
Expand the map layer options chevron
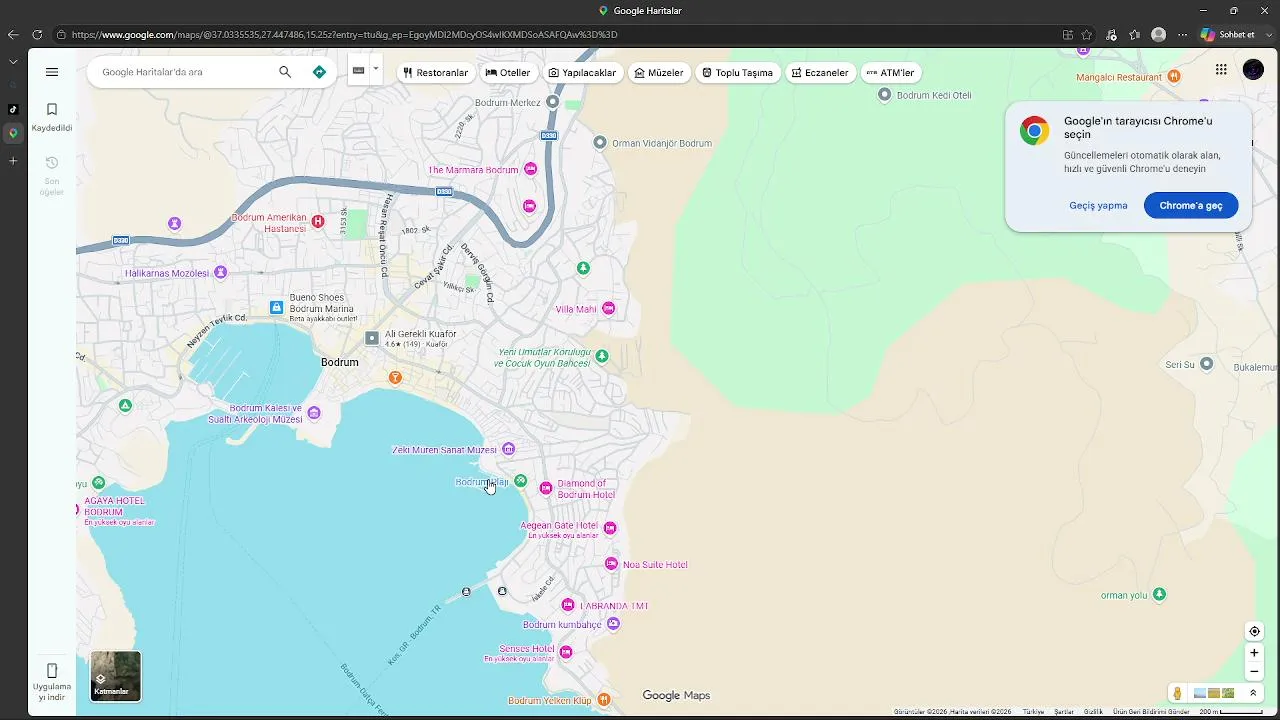(1253, 693)
